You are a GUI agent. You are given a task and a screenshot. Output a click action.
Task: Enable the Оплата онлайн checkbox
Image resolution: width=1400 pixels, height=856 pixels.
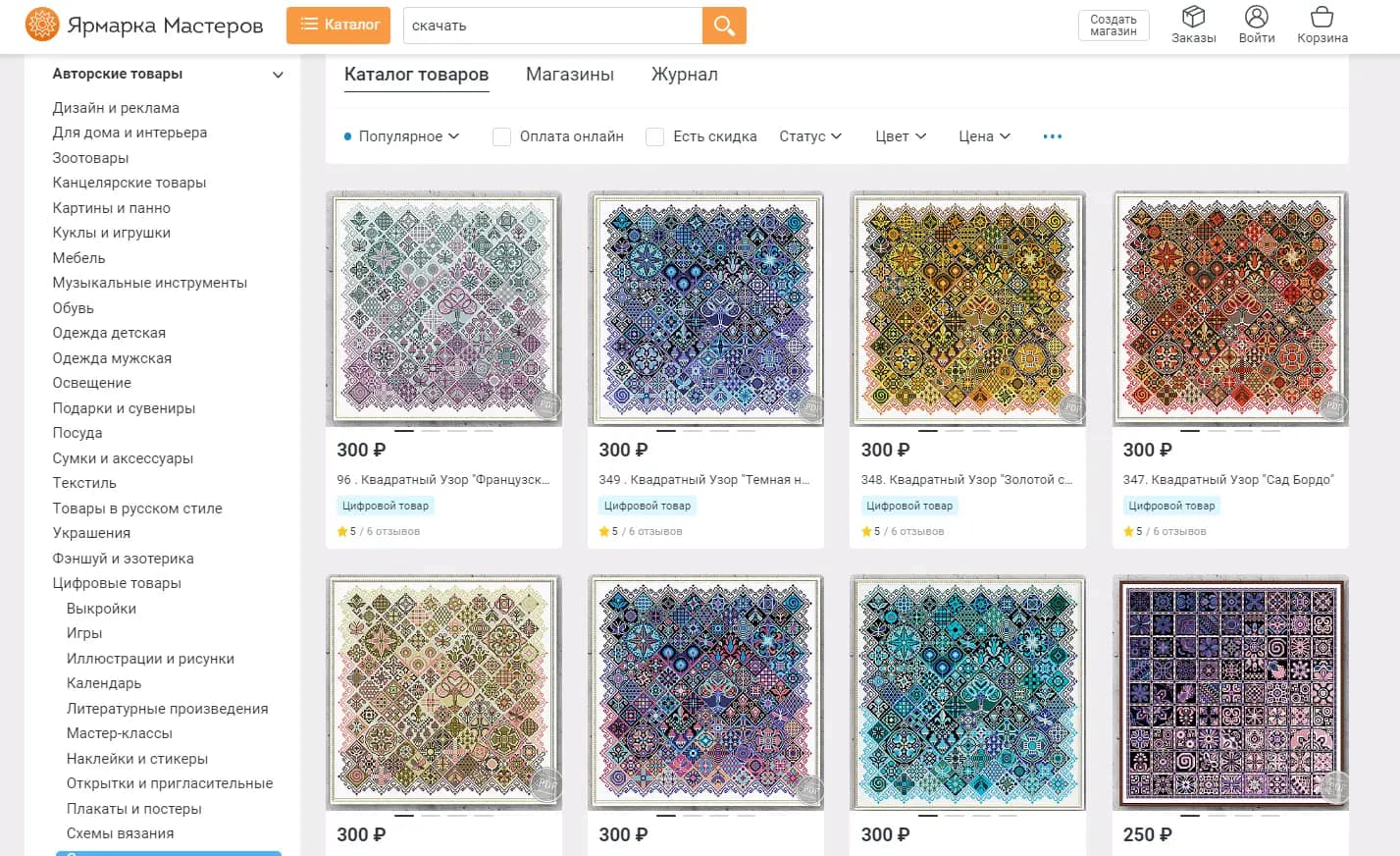pyautogui.click(x=501, y=137)
